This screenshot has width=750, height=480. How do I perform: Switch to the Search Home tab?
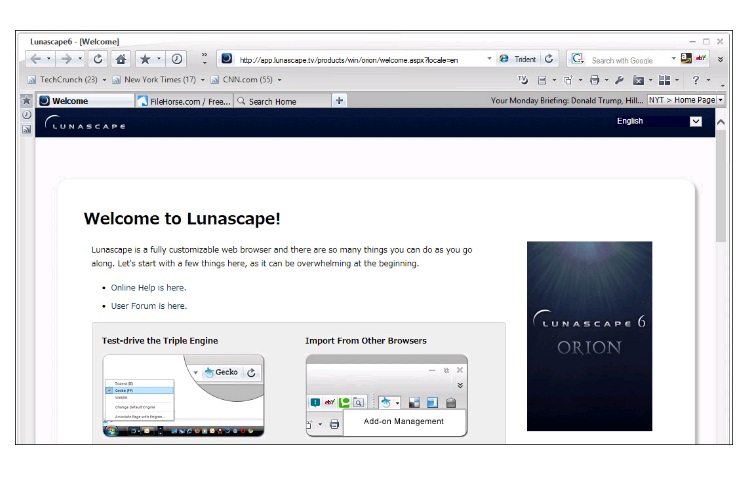[x=283, y=101]
